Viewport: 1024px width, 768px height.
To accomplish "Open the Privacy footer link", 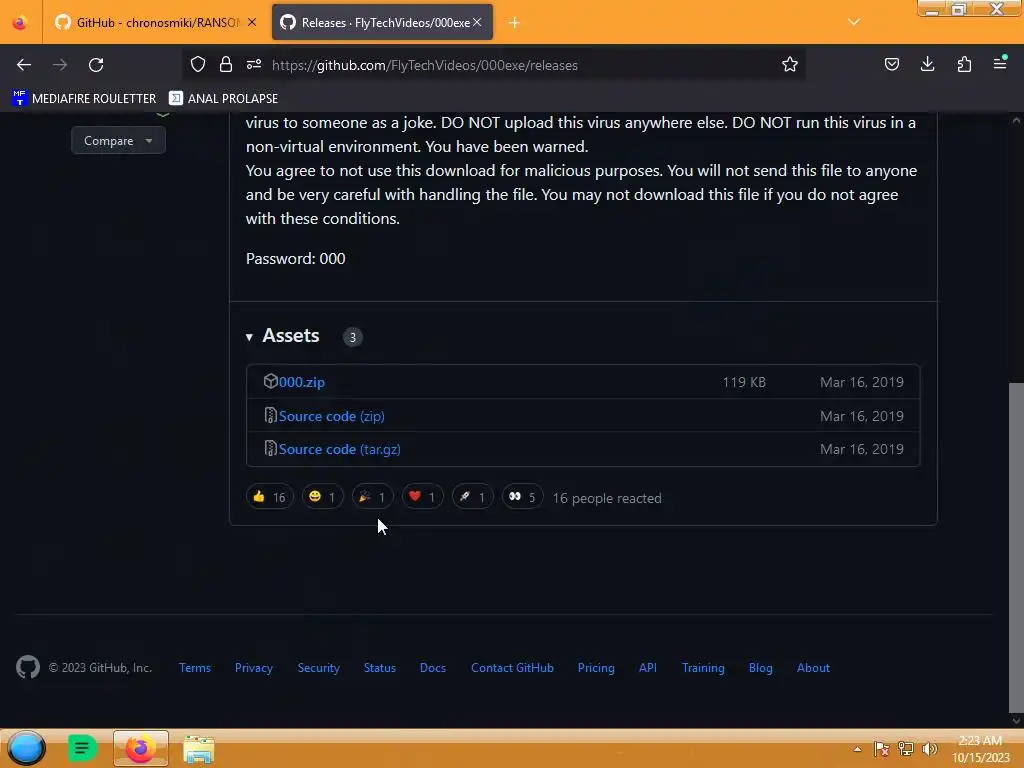I will (253, 667).
